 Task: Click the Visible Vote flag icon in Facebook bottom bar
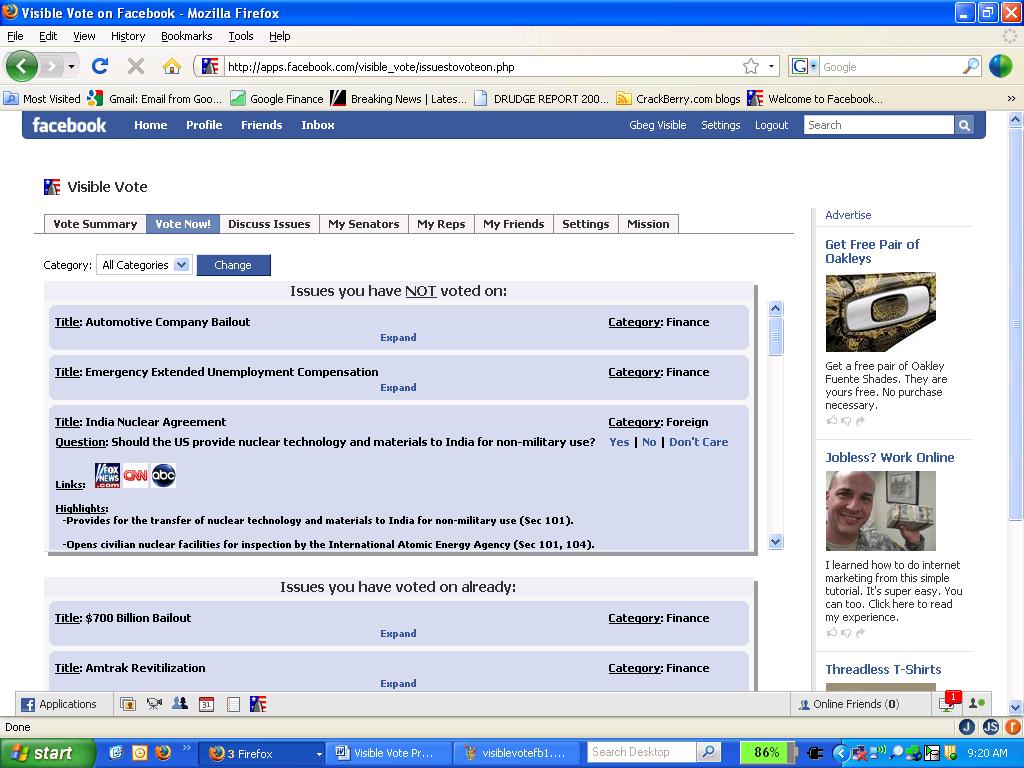click(258, 704)
